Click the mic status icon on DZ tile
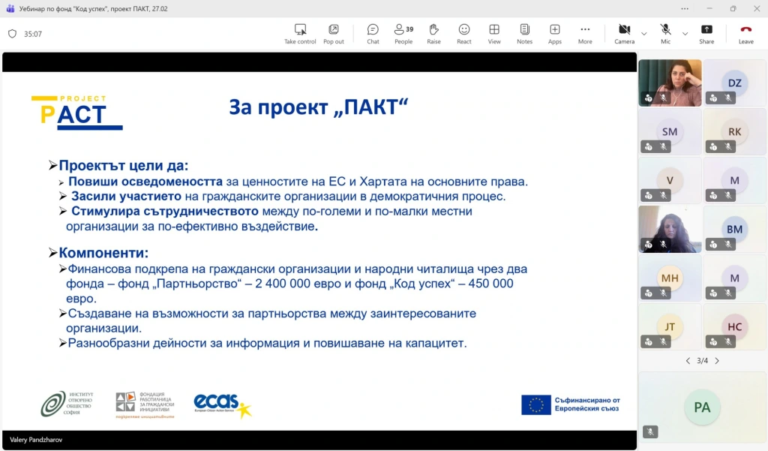This screenshot has width=768, height=451. [728, 98]
